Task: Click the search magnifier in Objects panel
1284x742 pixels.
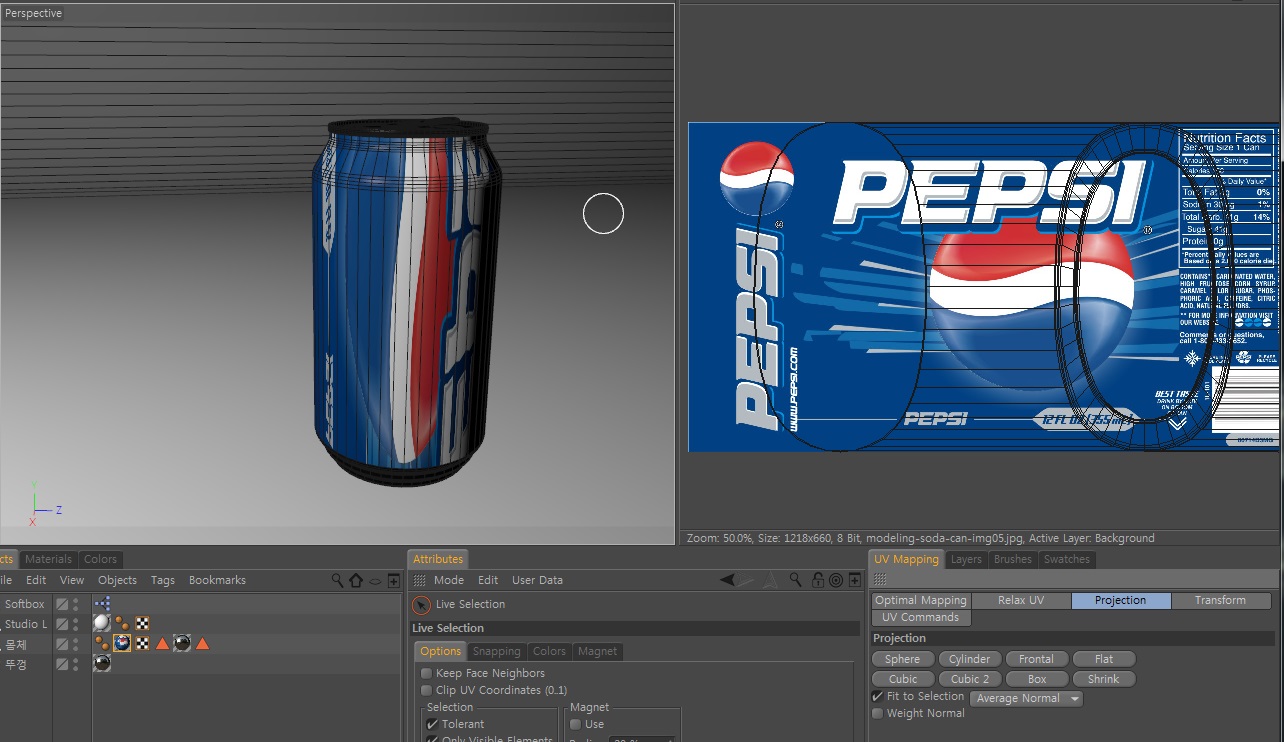Action: point(338,580)
